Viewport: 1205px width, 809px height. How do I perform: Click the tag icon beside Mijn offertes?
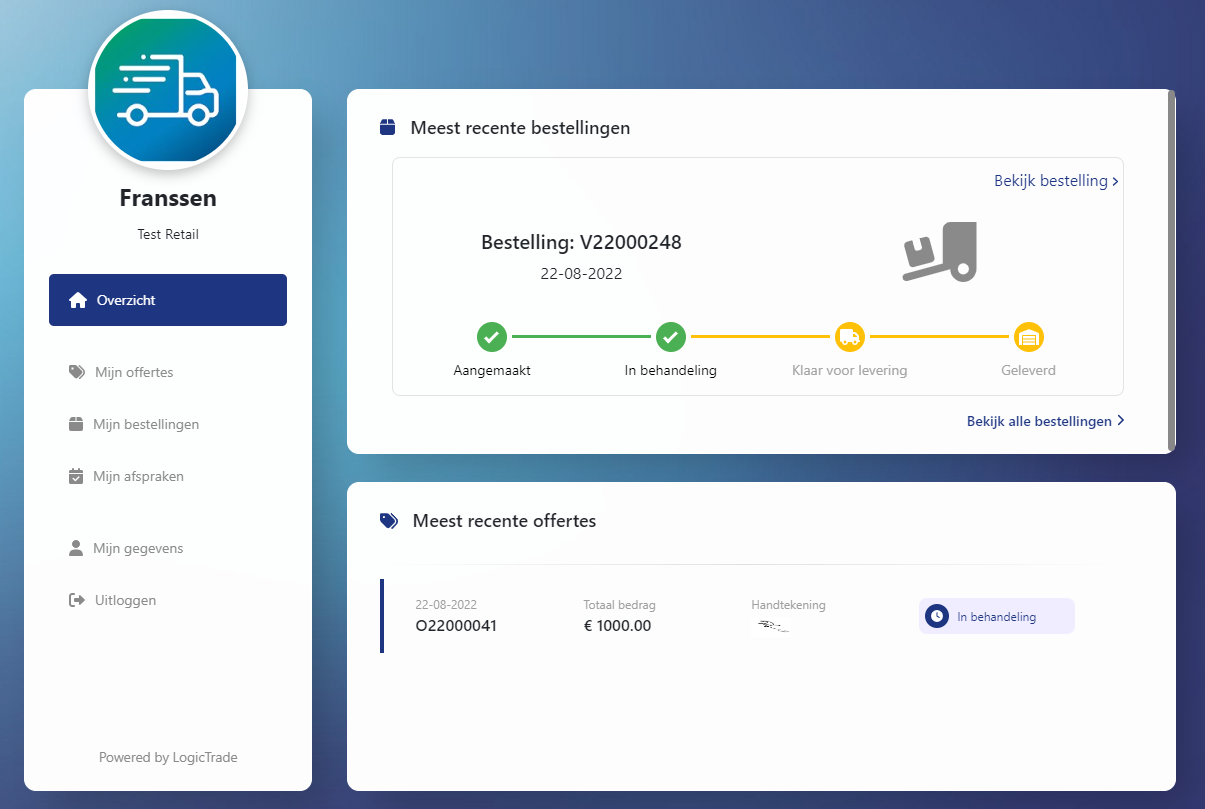[x=76, y=371]
